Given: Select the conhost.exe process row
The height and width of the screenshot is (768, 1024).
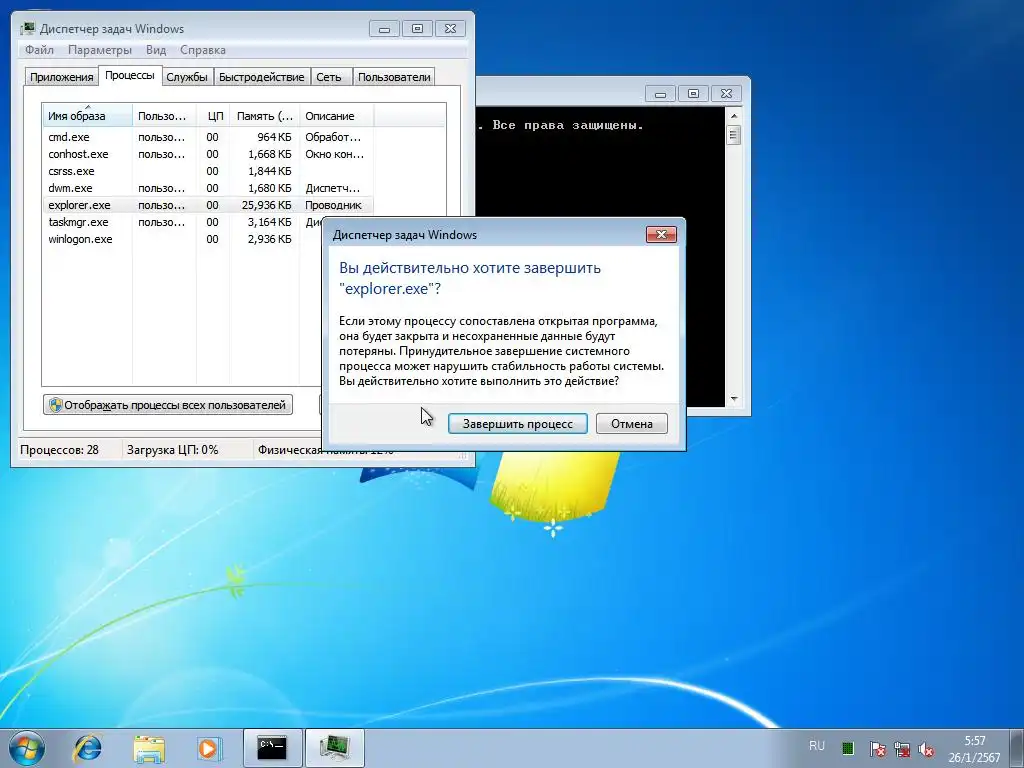Looking at the screenshot, I should tap(208, 154).
